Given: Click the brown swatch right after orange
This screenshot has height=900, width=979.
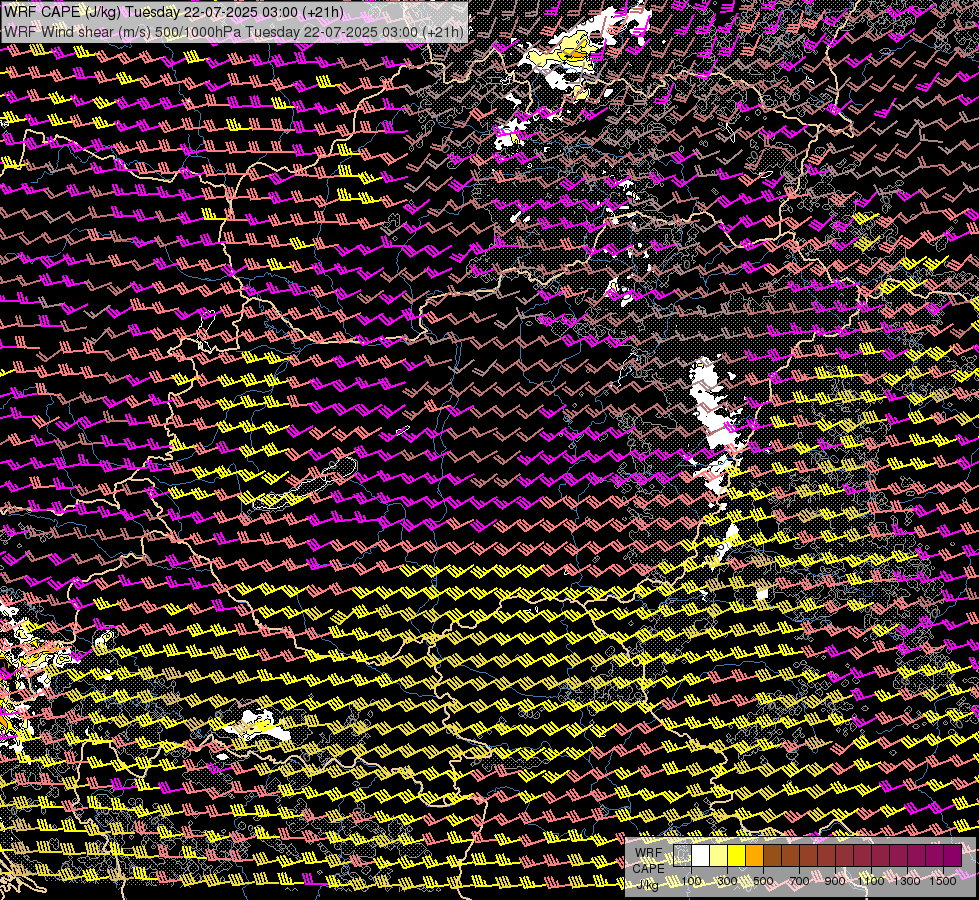Looking at the screenshot, I should (x=773, y=855).
